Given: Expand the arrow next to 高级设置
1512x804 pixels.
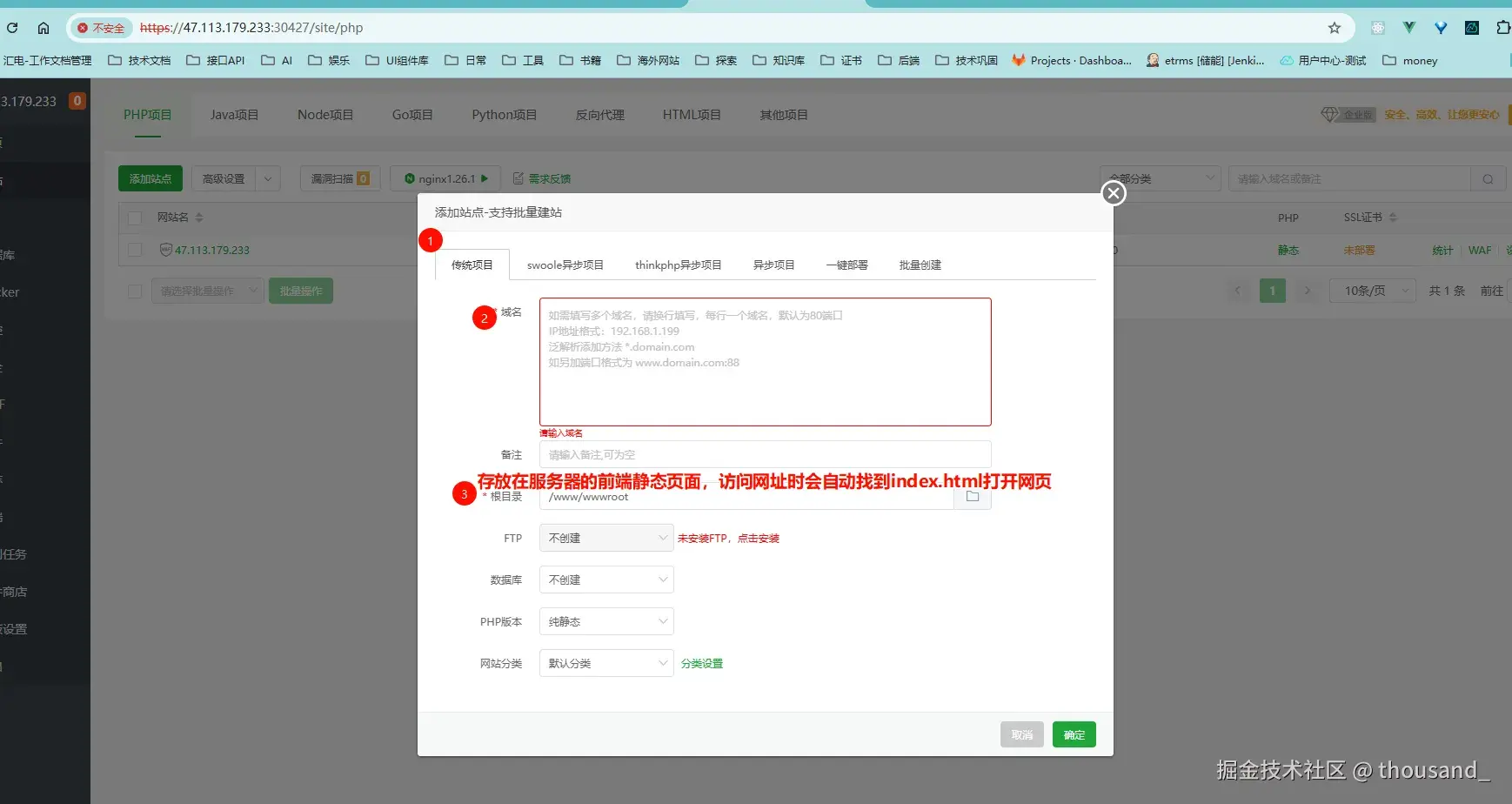Looking at the screenshot, I should (268, 179).
